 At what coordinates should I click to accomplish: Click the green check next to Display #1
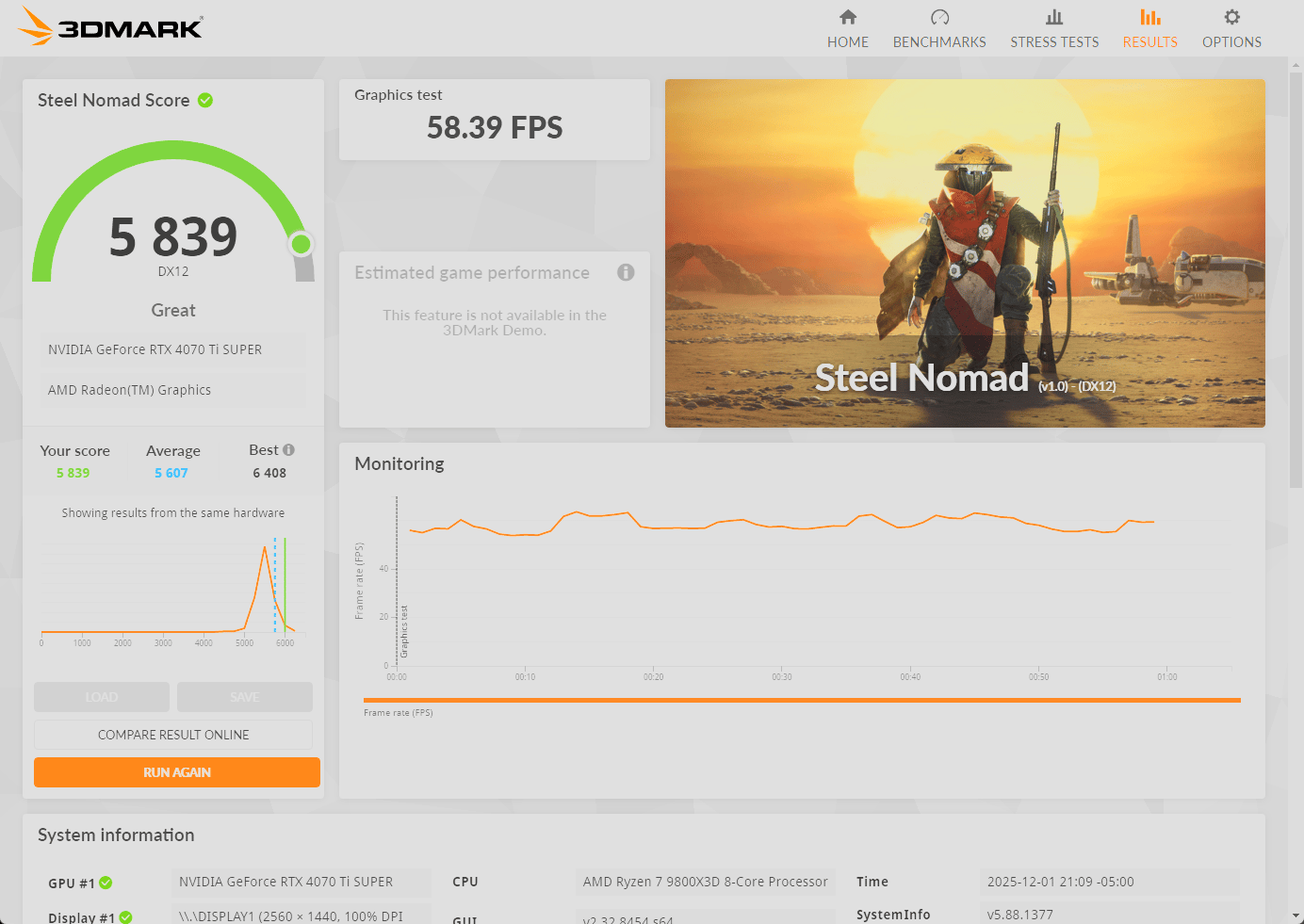(125, 916)
